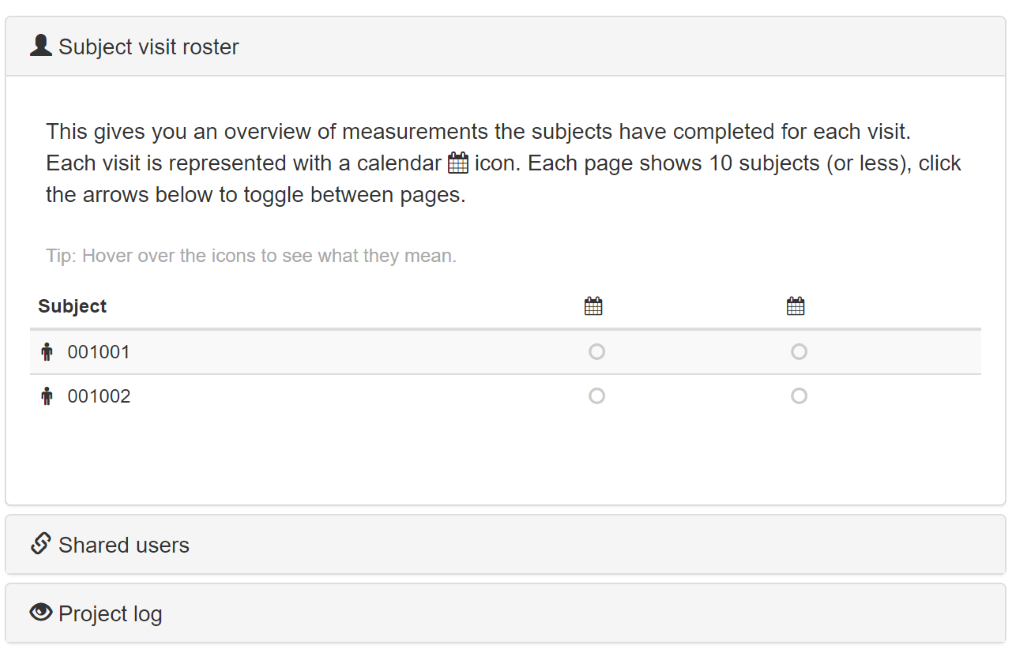The image size is (1024, 653).
Task: Open subject 001002 entry
Action: pos(99,396)
